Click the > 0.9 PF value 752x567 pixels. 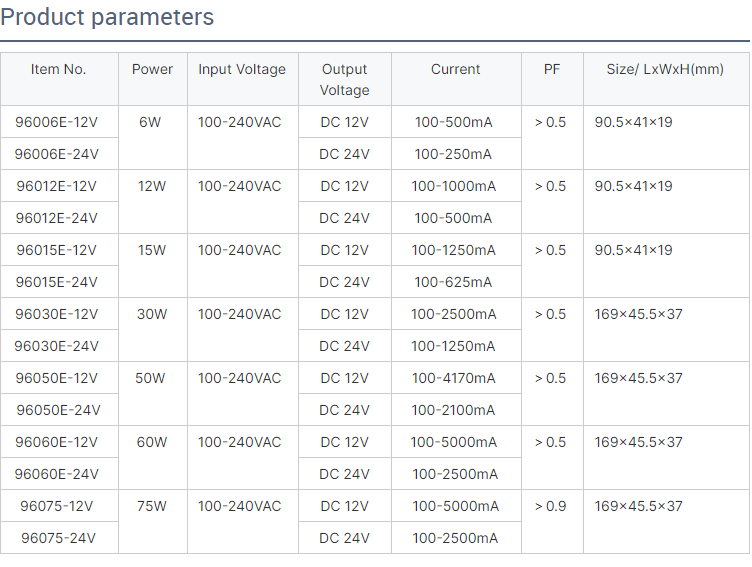coord(550,507)
